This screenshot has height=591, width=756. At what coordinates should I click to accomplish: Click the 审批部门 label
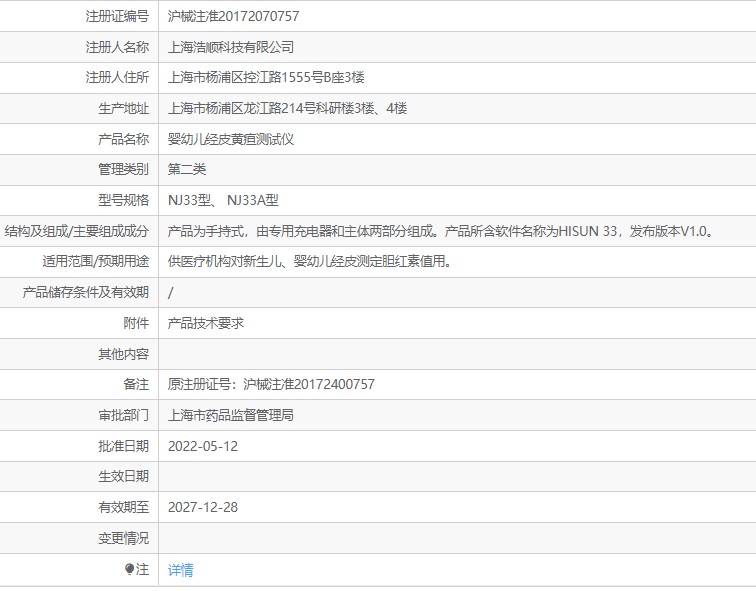[x=123, y=415]
